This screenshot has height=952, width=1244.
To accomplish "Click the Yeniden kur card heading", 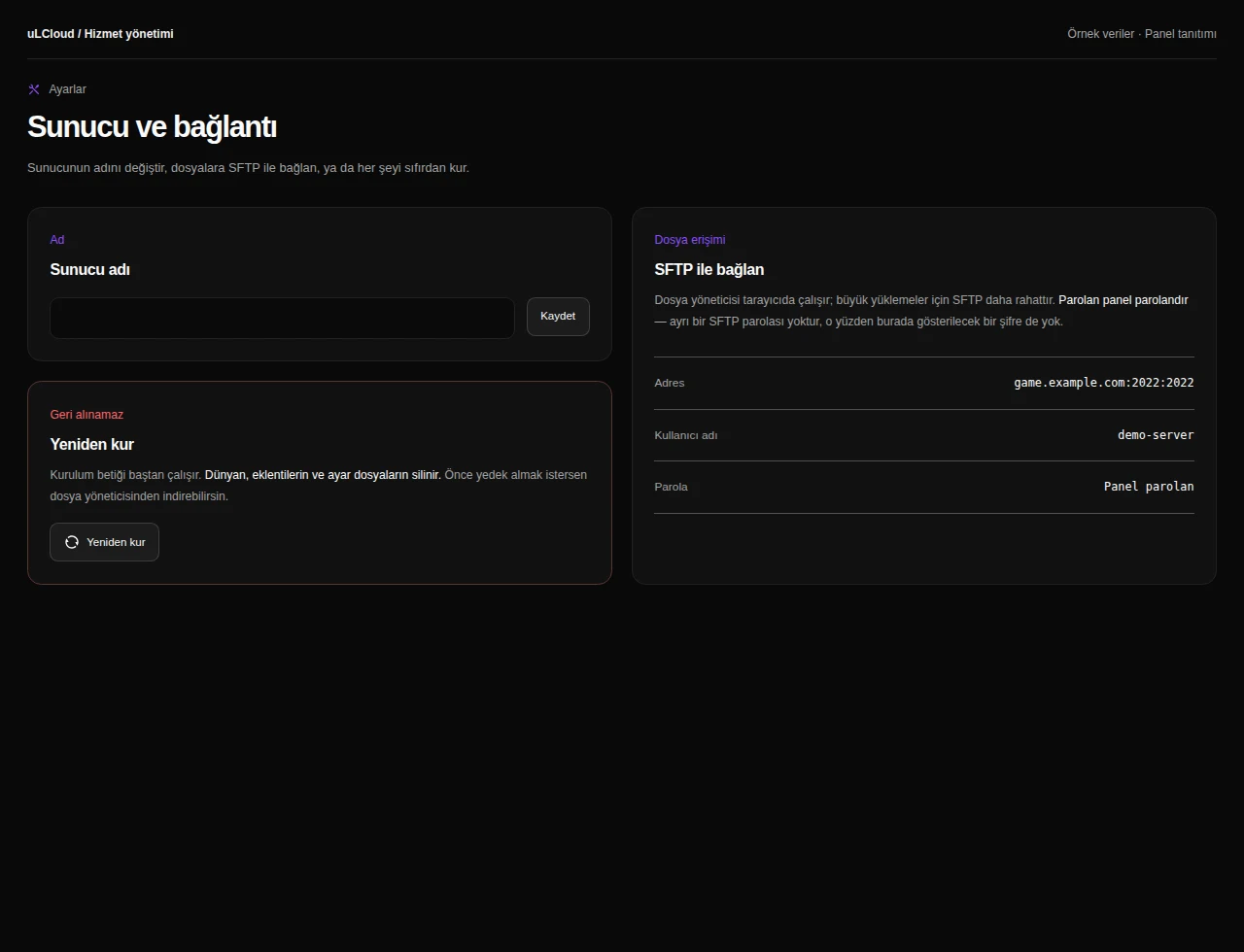I will 92,445.
